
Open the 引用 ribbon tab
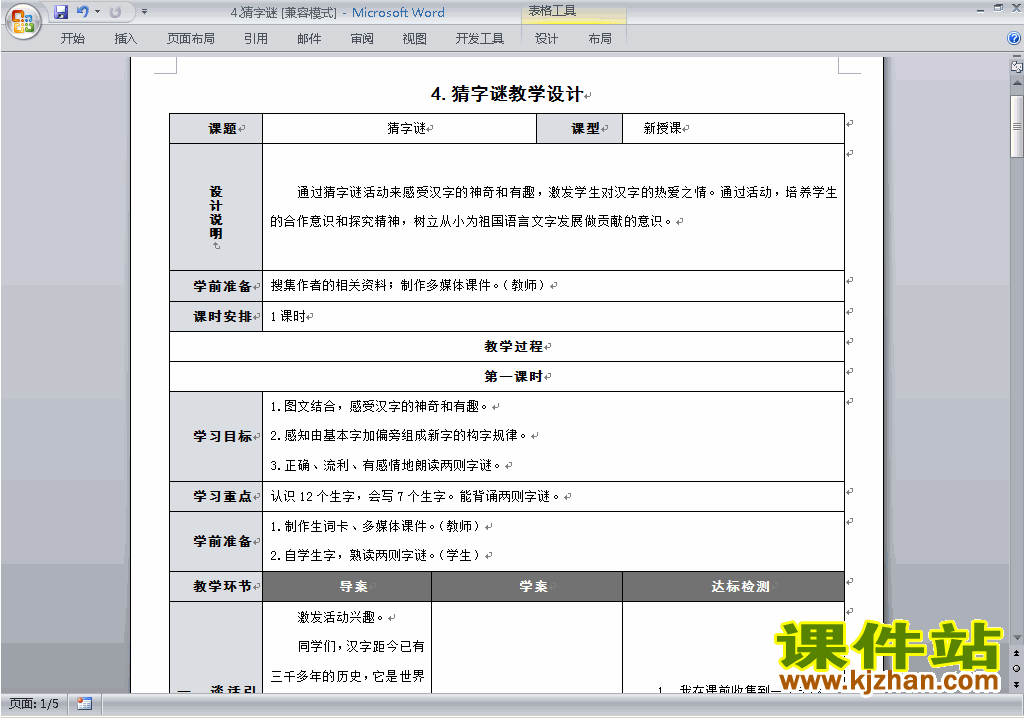pyautogui.click(x=255, y=39)
